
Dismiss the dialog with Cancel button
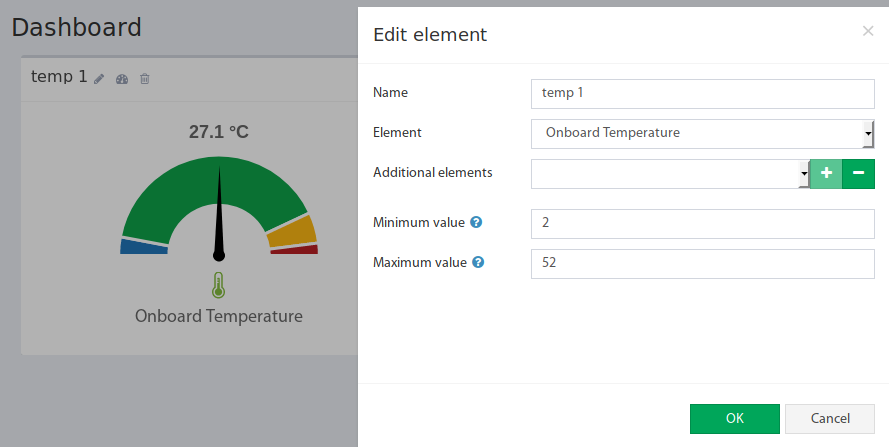(x=830, y=419)
